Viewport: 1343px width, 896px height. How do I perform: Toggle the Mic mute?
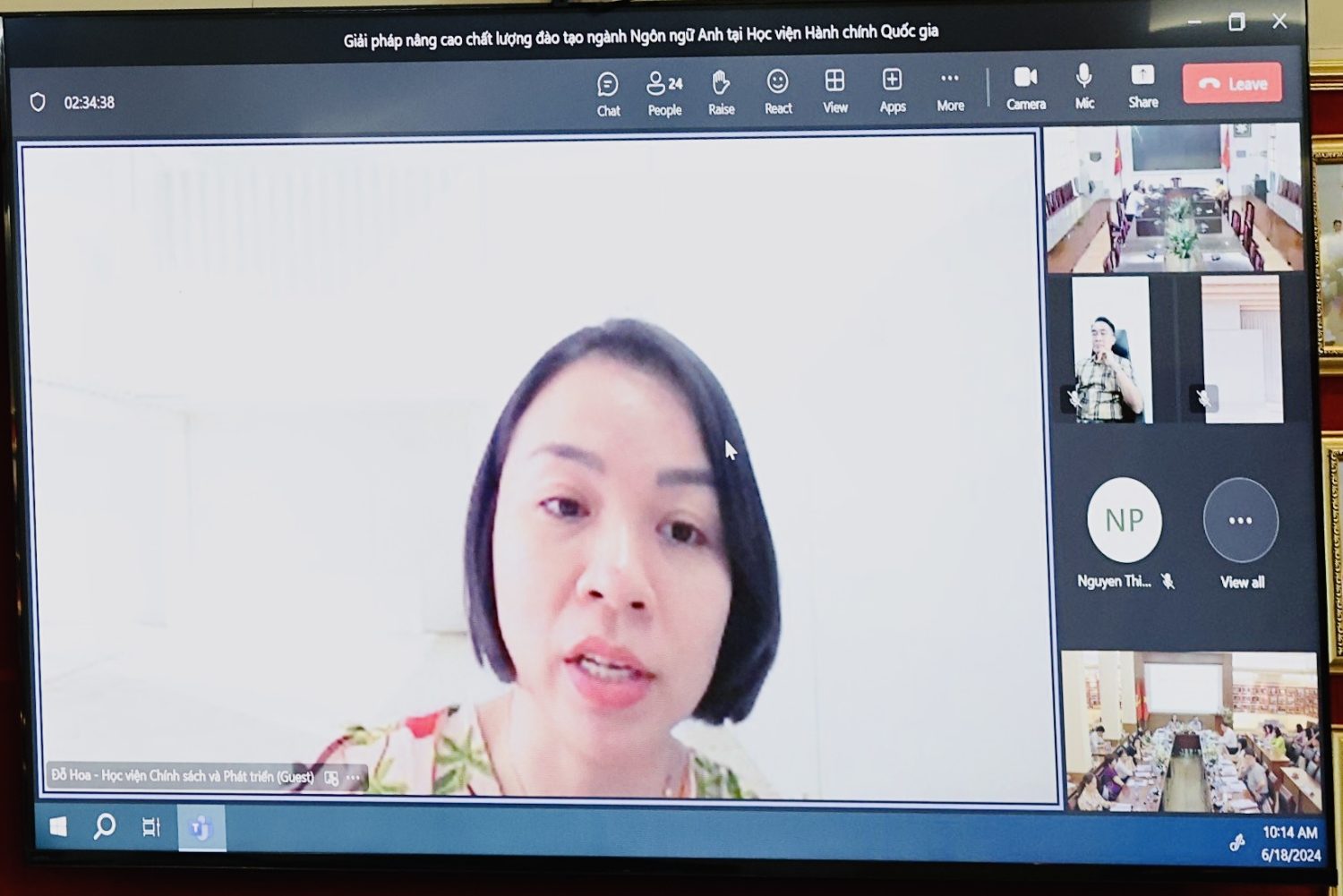pyautogui.click(x=1084, y=88)
